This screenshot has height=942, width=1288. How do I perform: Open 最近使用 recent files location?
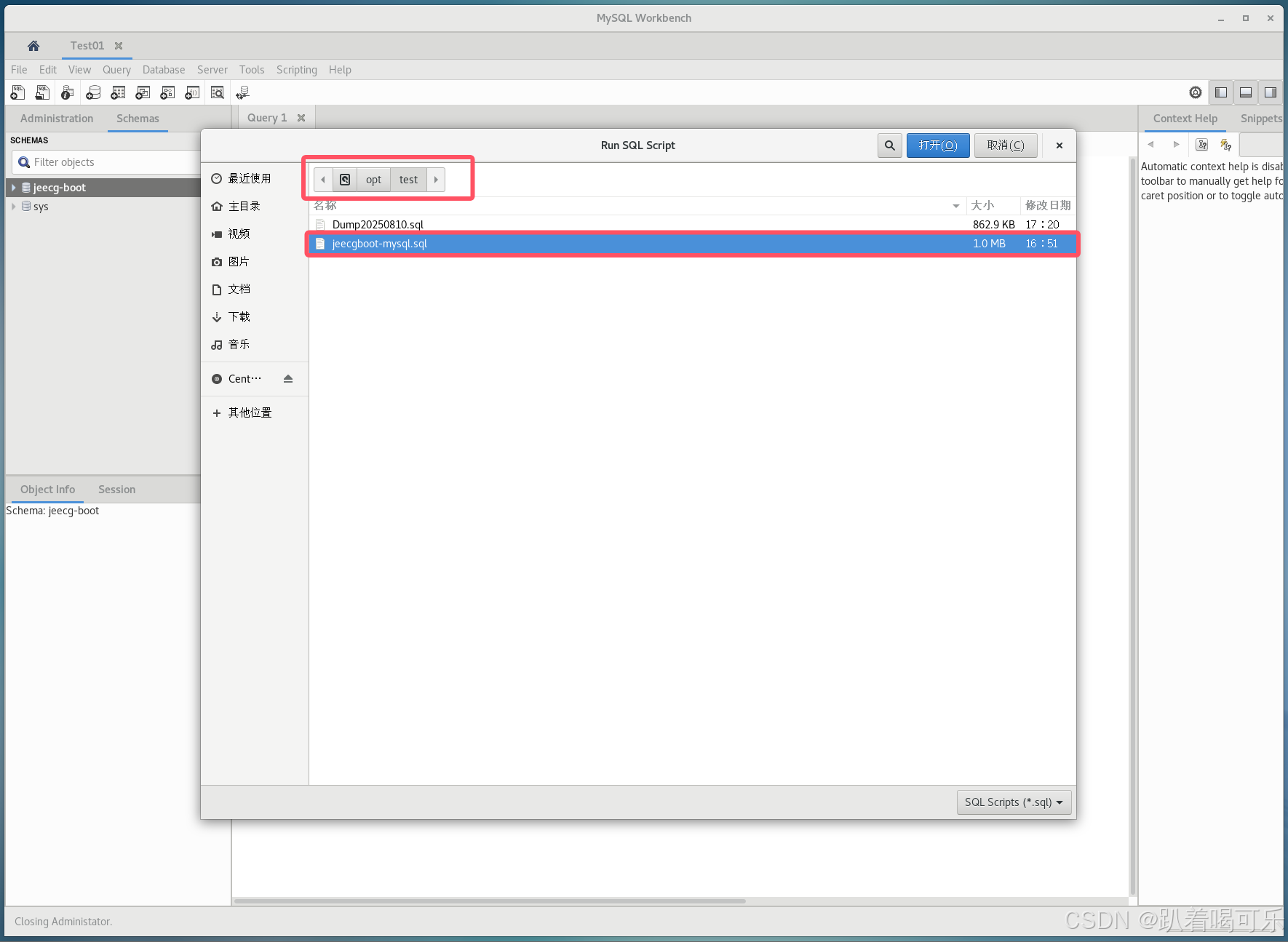(255, 178)
